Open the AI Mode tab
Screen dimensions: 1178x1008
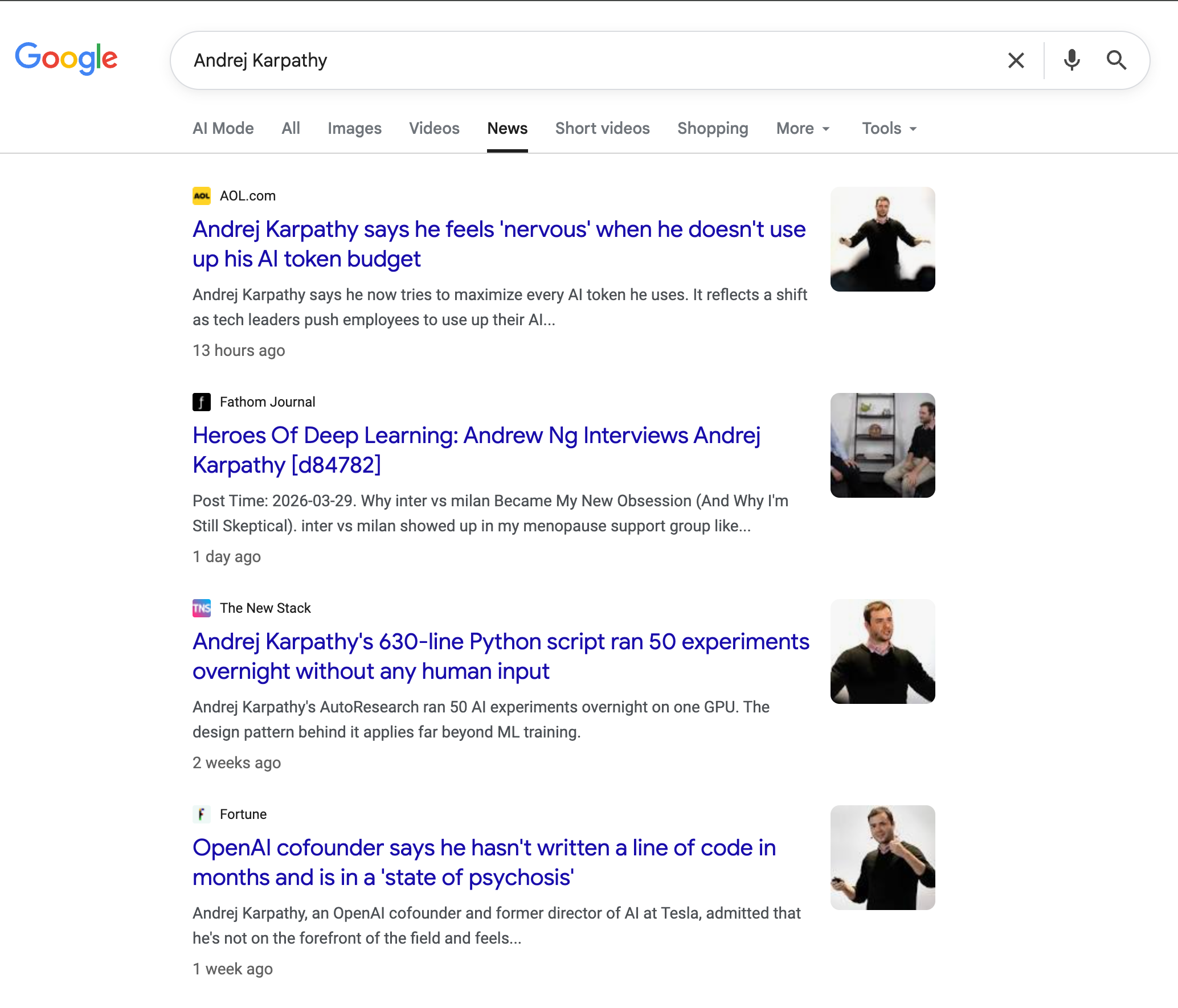(223, 129)
